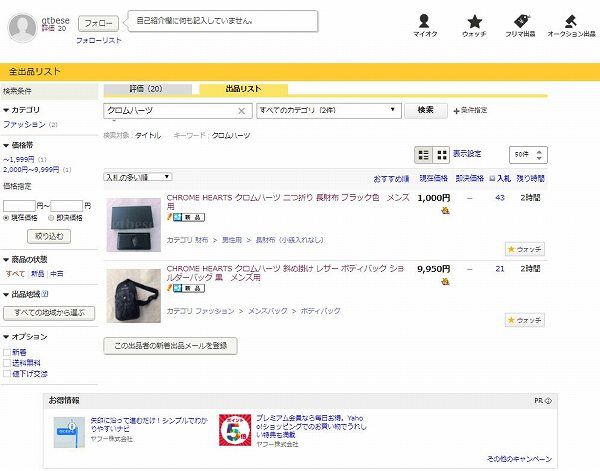Screen dimensions: 600x471
Task: Collapse the カテゴリ filter section
Action: click(21, 110)
